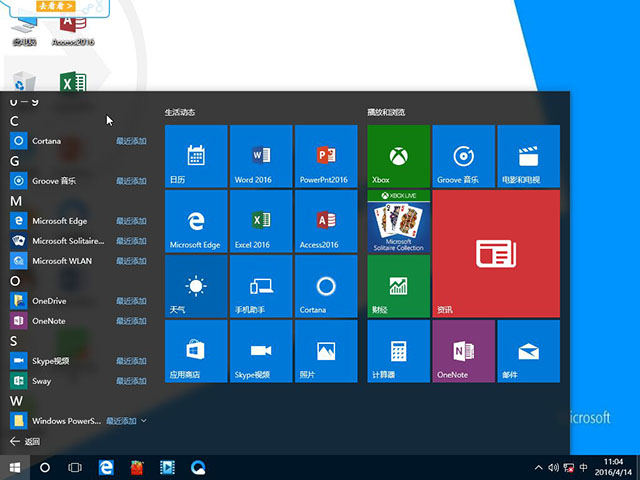
Task: Open the Excel 2016 tile
Action: (x=261, y=221)
